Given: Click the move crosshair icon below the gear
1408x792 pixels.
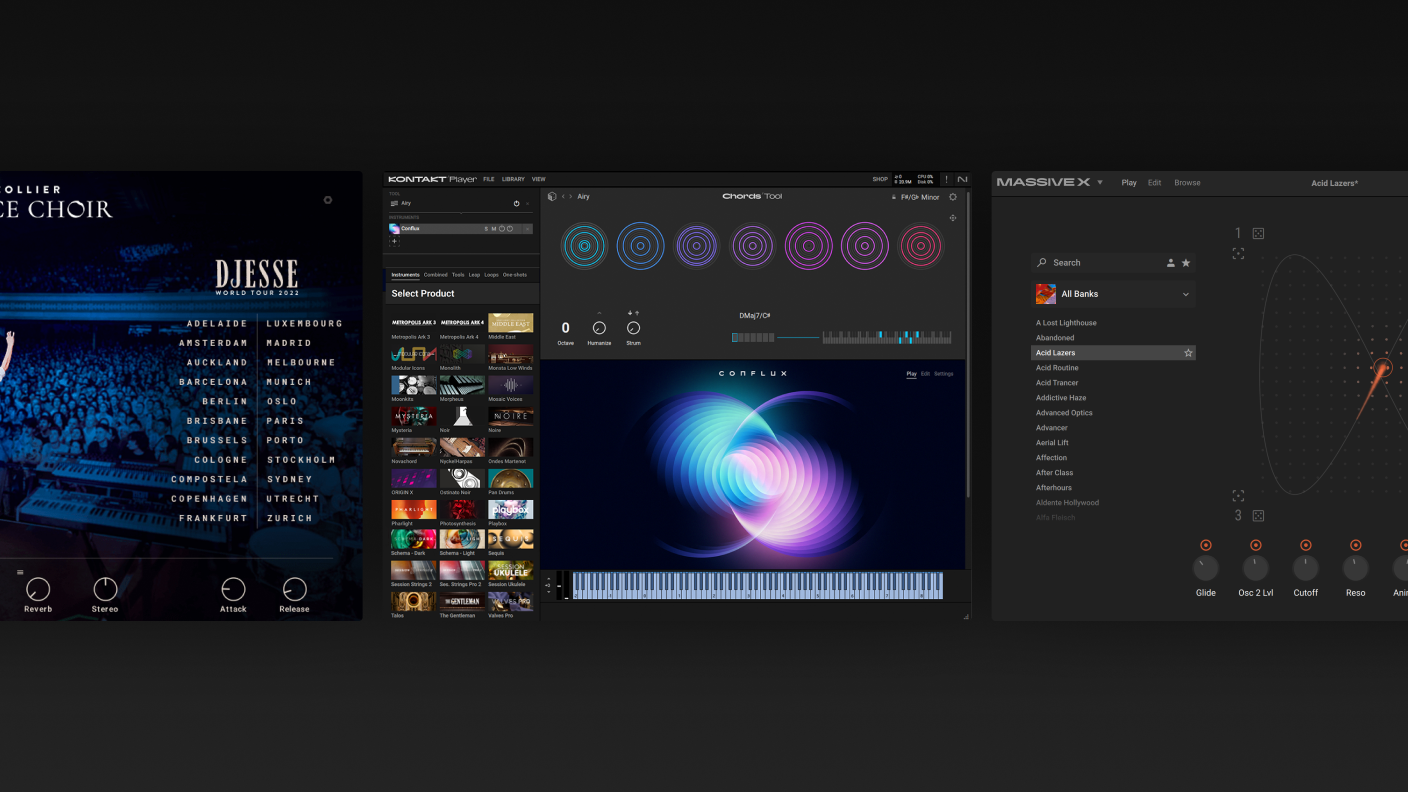Looking at the screenshot, I should 953,218.
